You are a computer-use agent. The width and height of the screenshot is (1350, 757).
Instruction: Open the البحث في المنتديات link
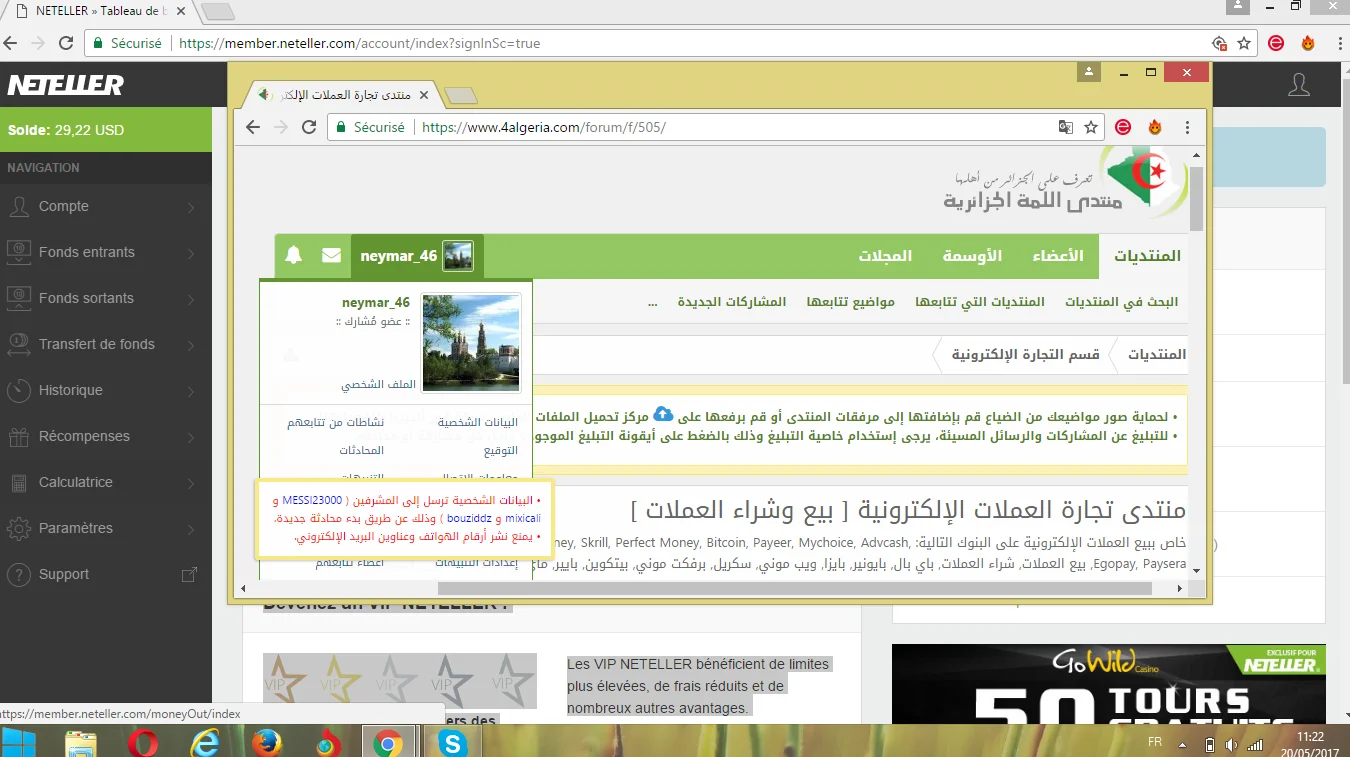(x=1121, y=302)
